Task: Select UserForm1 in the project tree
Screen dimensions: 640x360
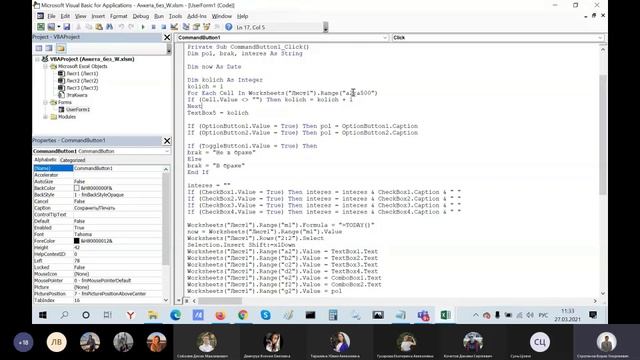Action: (x=74, y=109)
